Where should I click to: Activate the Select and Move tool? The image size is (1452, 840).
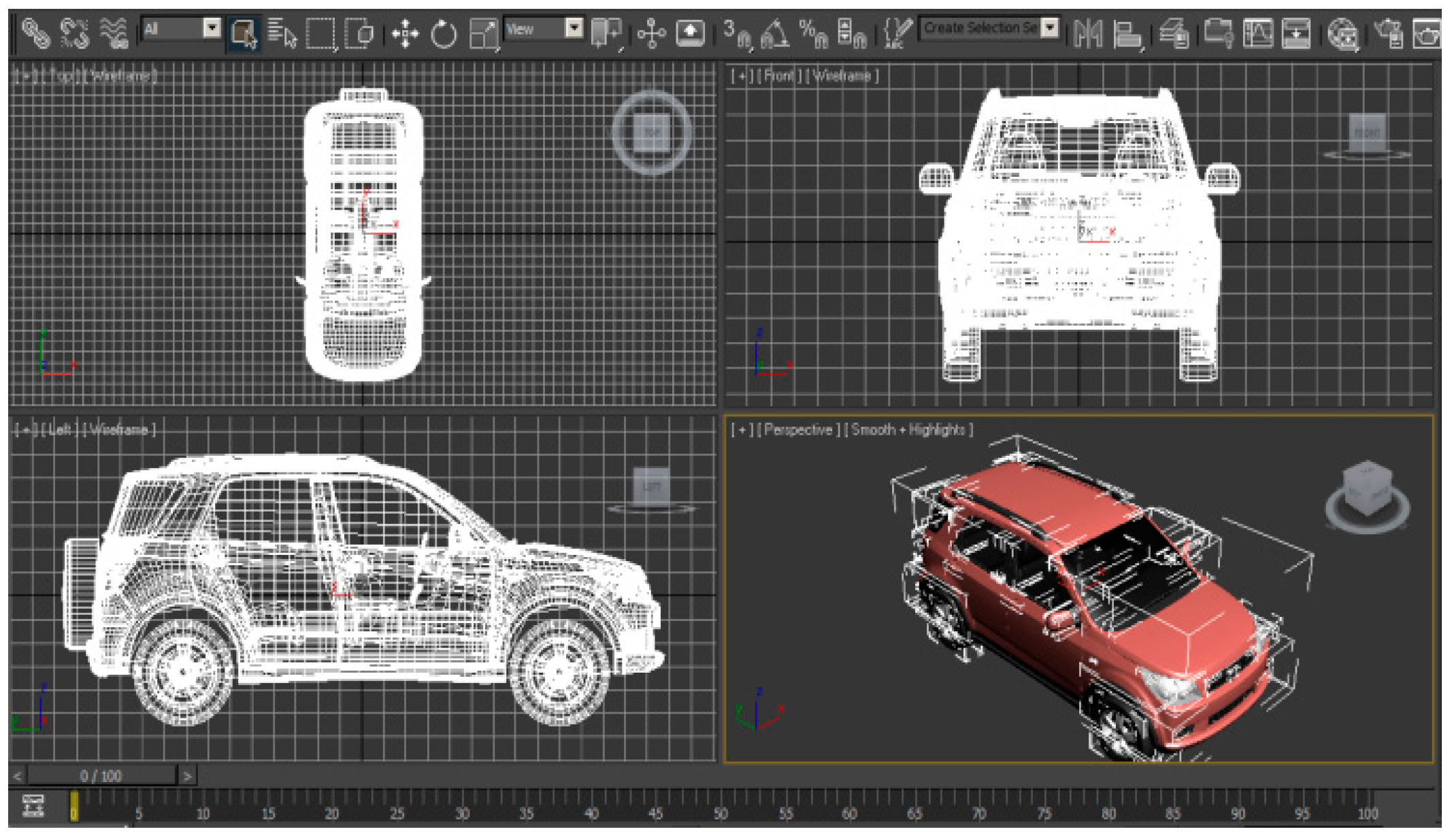point(406,33)
